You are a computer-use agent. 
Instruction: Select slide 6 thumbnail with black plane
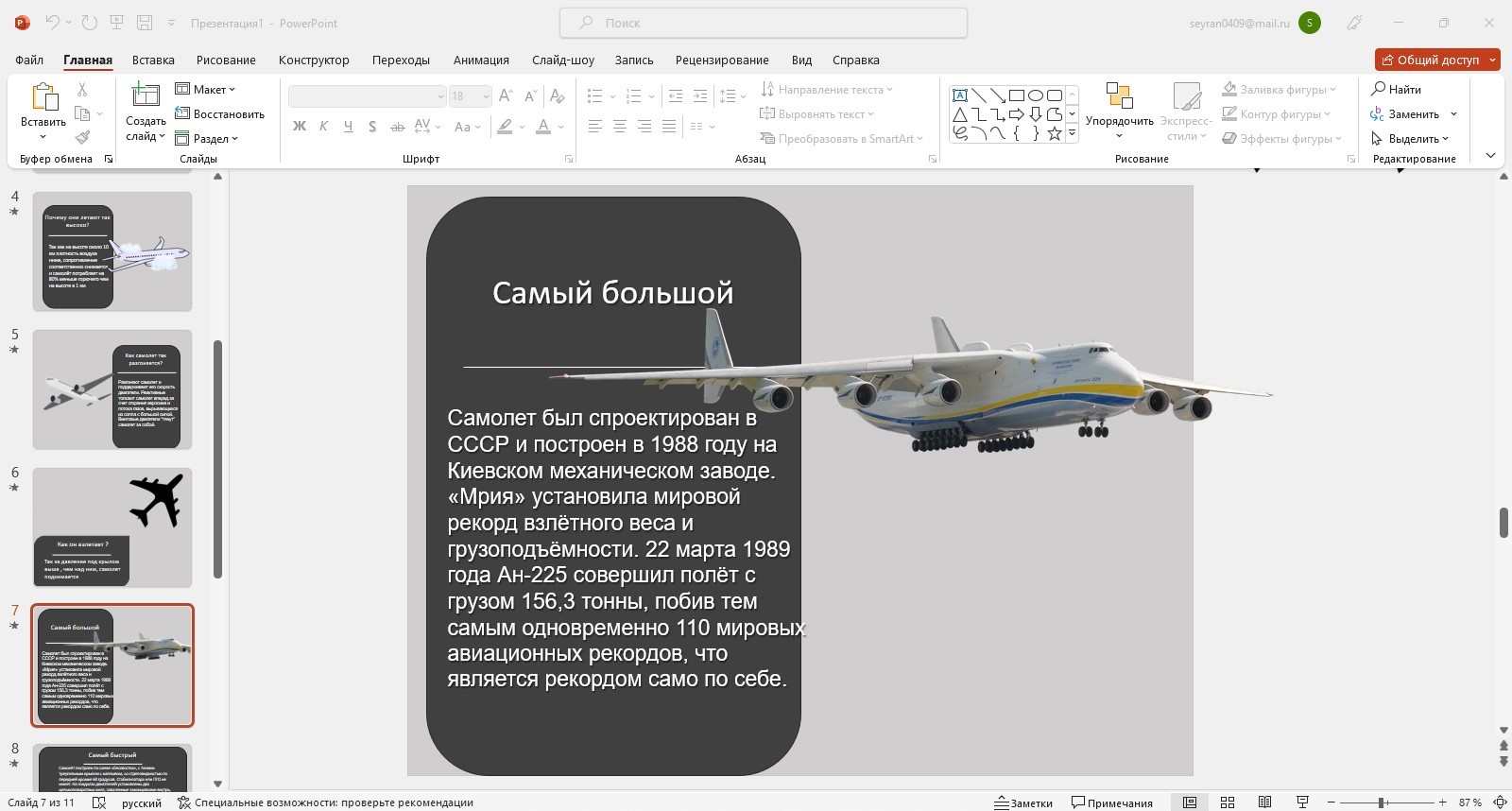coord(112,527)
